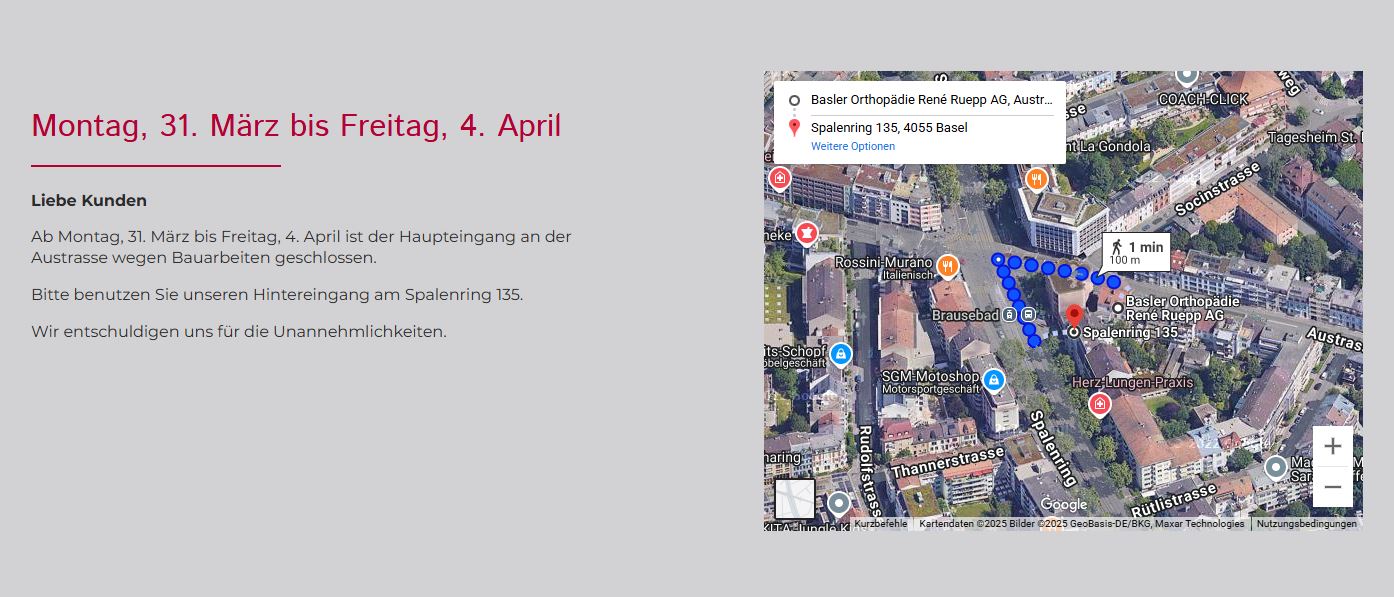Click the Spalenring 135, 4055 Basel destination text

[x=889, y=128]
